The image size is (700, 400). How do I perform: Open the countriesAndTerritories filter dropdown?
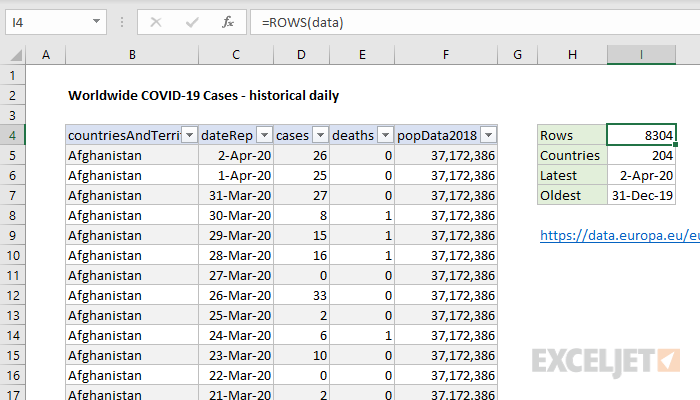190,135
